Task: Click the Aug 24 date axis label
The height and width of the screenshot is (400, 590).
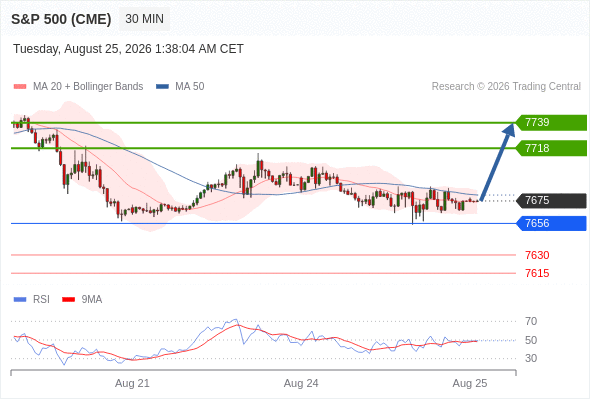Action: pos(301,383)
